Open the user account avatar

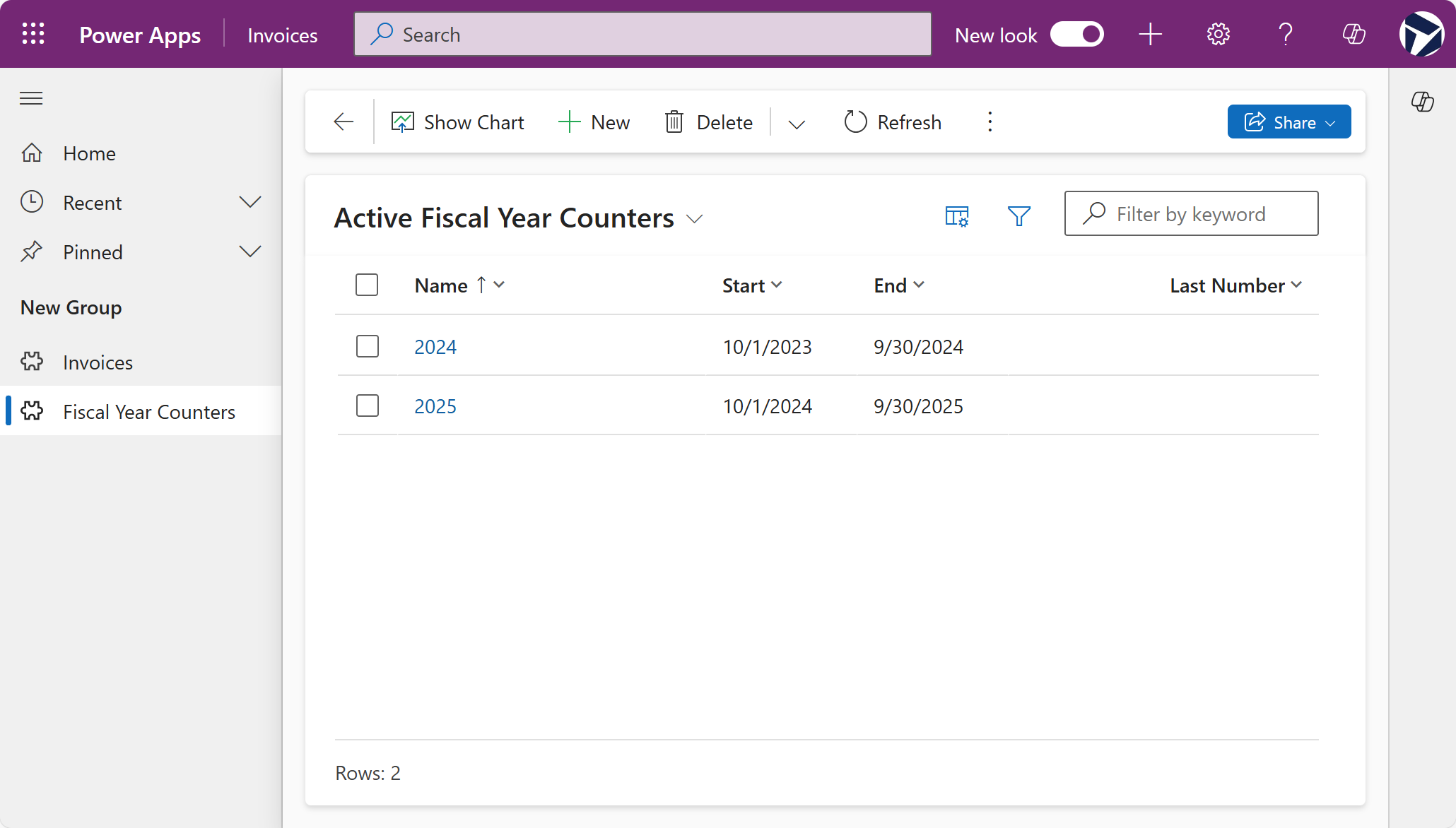[1421, 34]
